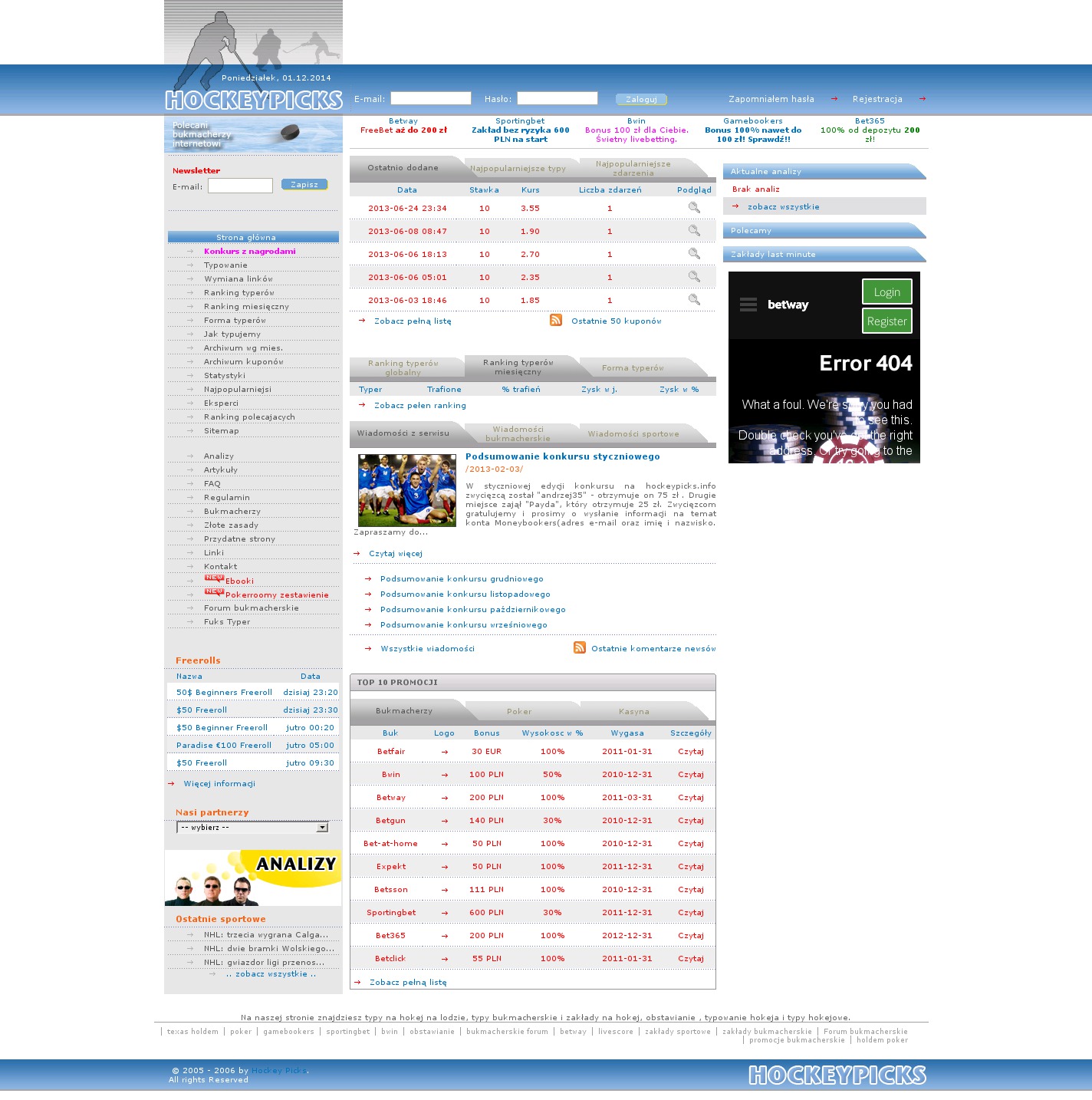Open the ANALIZY banner image

point(253,878)
